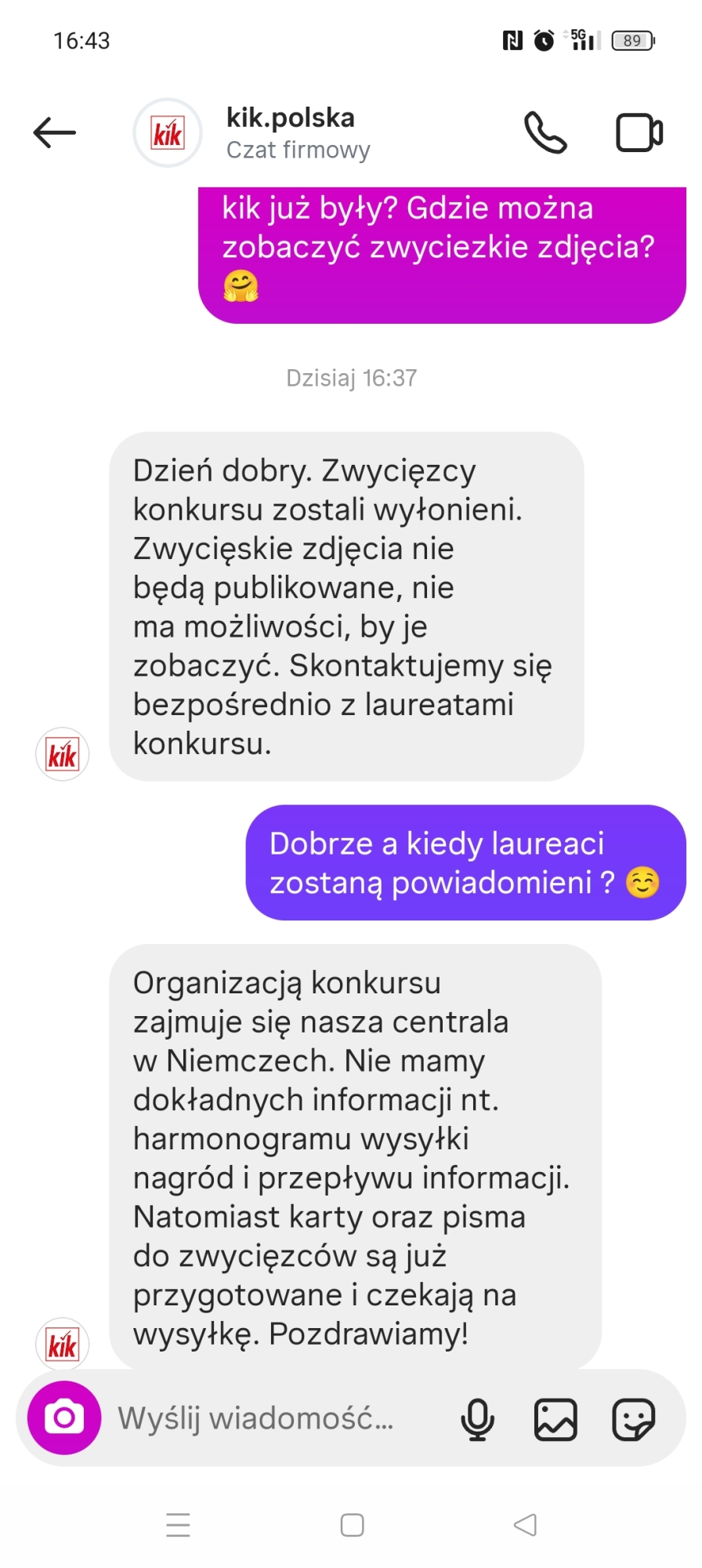Go back using the arrow icon
Viewport: 702px width, 1568px height.
[x=55, y=132]
